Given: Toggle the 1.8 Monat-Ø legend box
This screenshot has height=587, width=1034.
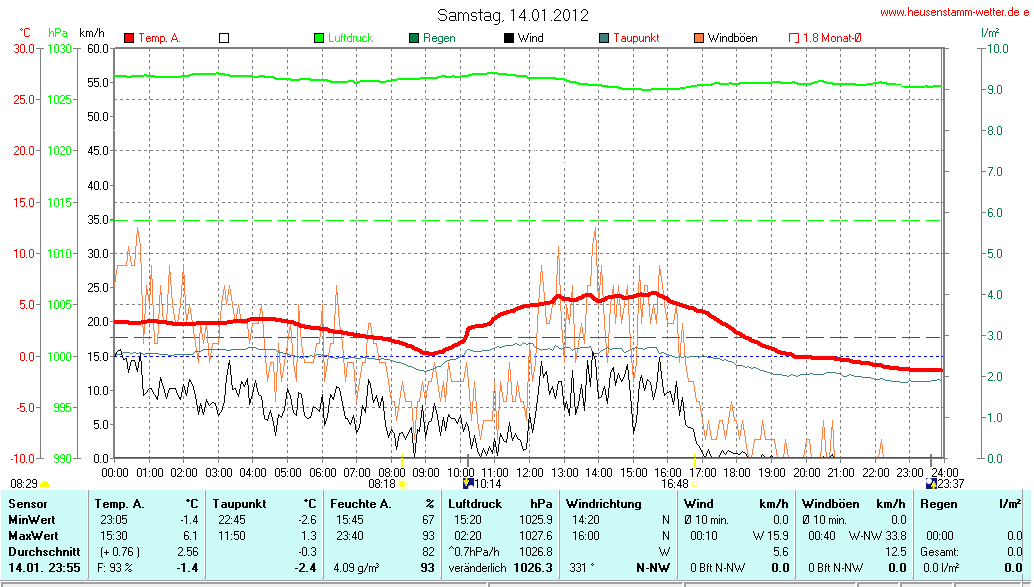Looking at the screenshot, I should pos(794,38).
